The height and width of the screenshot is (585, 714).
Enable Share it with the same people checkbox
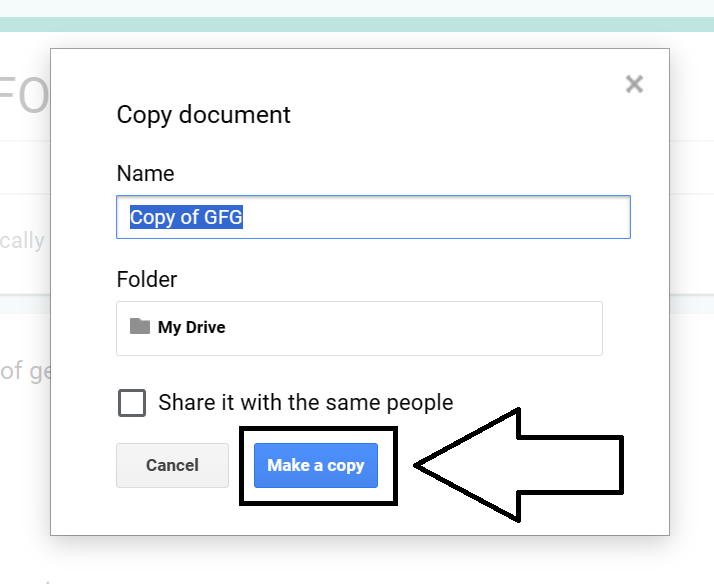click(x=132, y=403)
